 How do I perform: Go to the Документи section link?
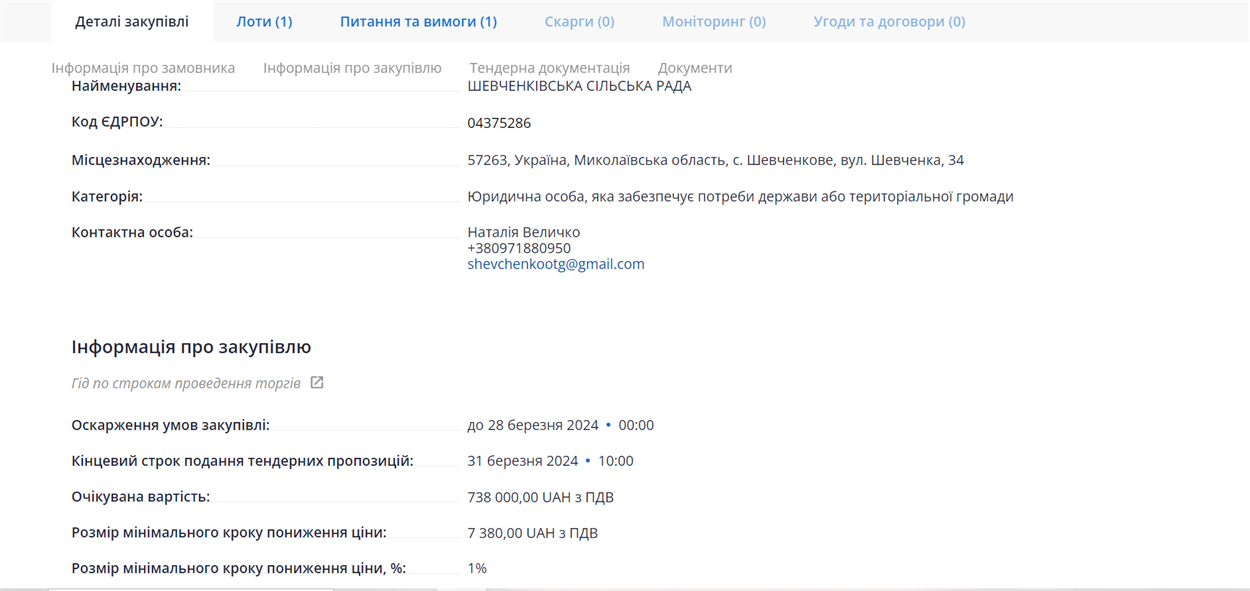click(694, 68)
